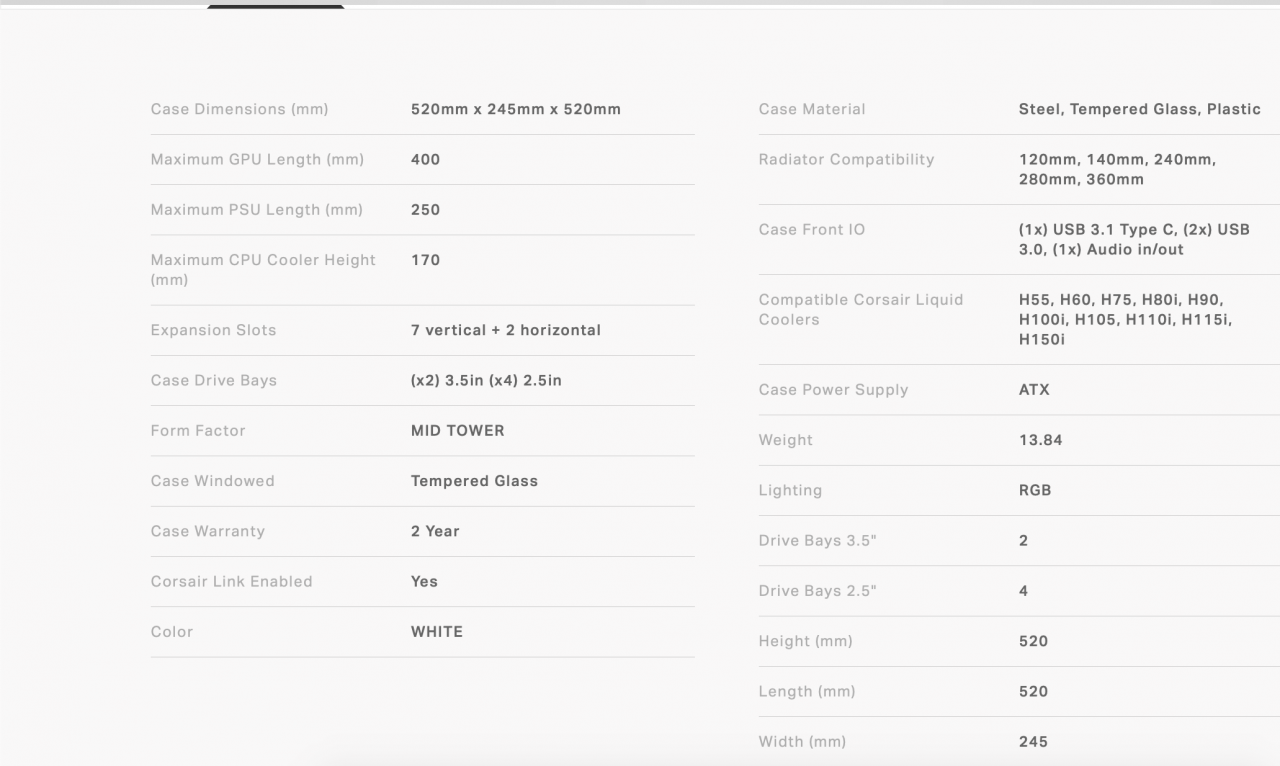Click the Case Front IO label
Image resolution: width=1280 pixels, height=766 pixels.
pos(811,230)
